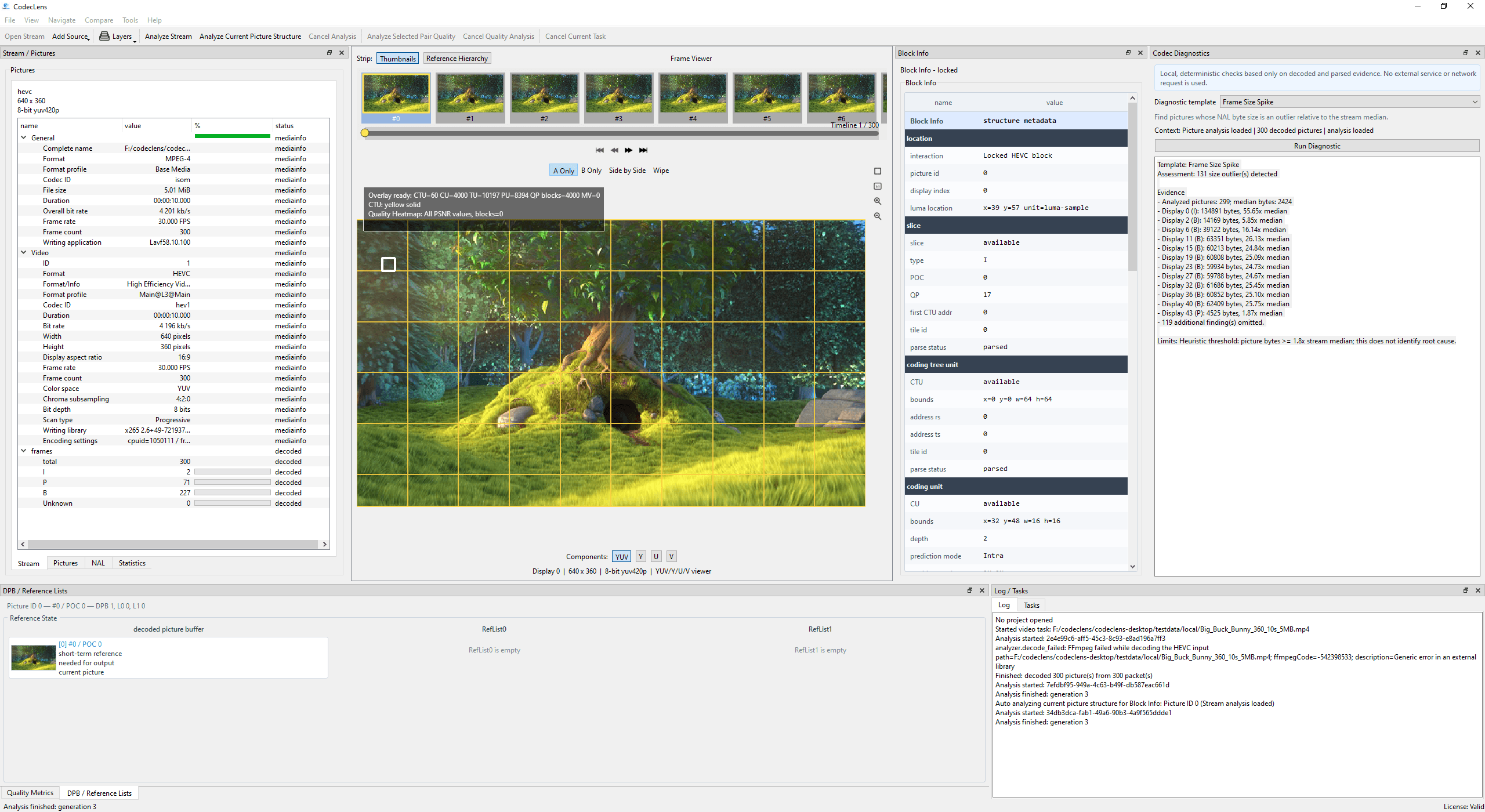Switch to the Statistics tab
The image size is (1485, 812).
(x=132, y=563)
